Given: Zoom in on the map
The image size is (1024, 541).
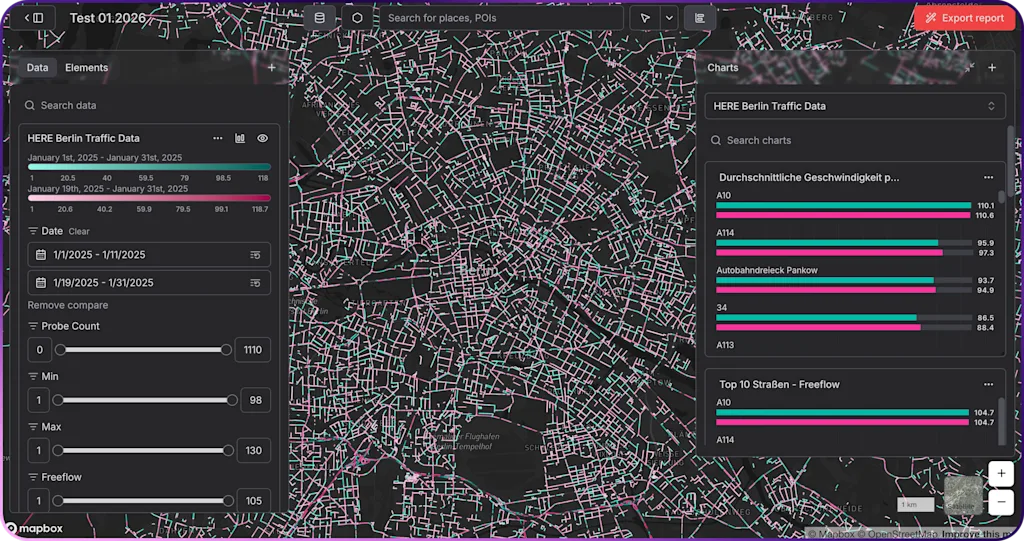Looking at the screenshot, I should pyautogui.click(x=1001, y=473).
